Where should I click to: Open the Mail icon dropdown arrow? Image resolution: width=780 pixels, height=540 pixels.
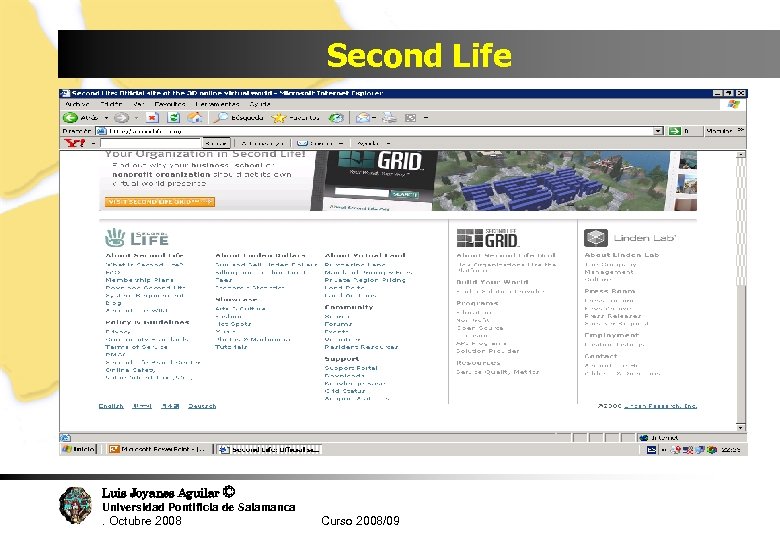click(x=374, y=118)
